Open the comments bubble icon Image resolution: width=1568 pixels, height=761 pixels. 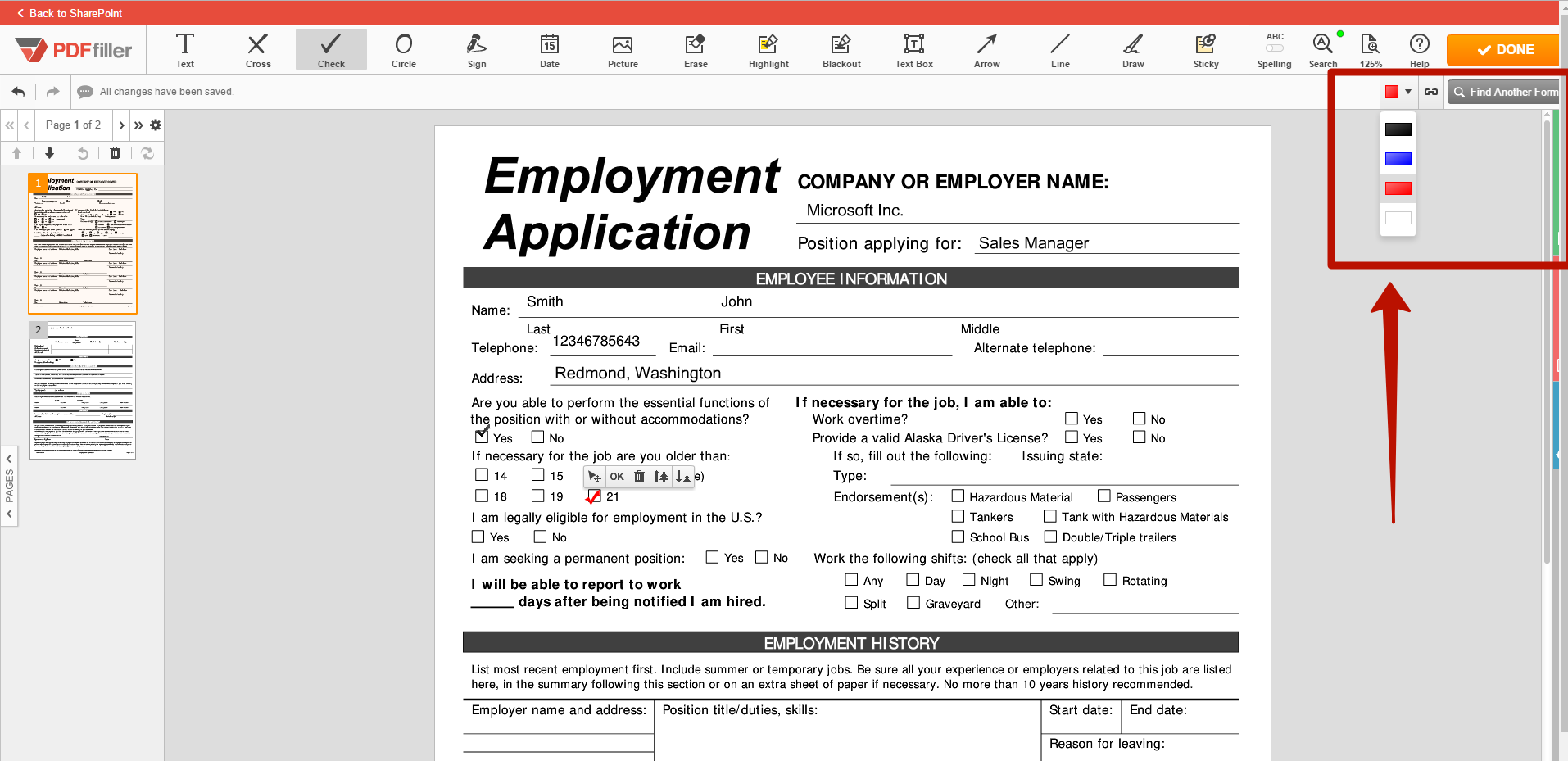coord(84,92)
